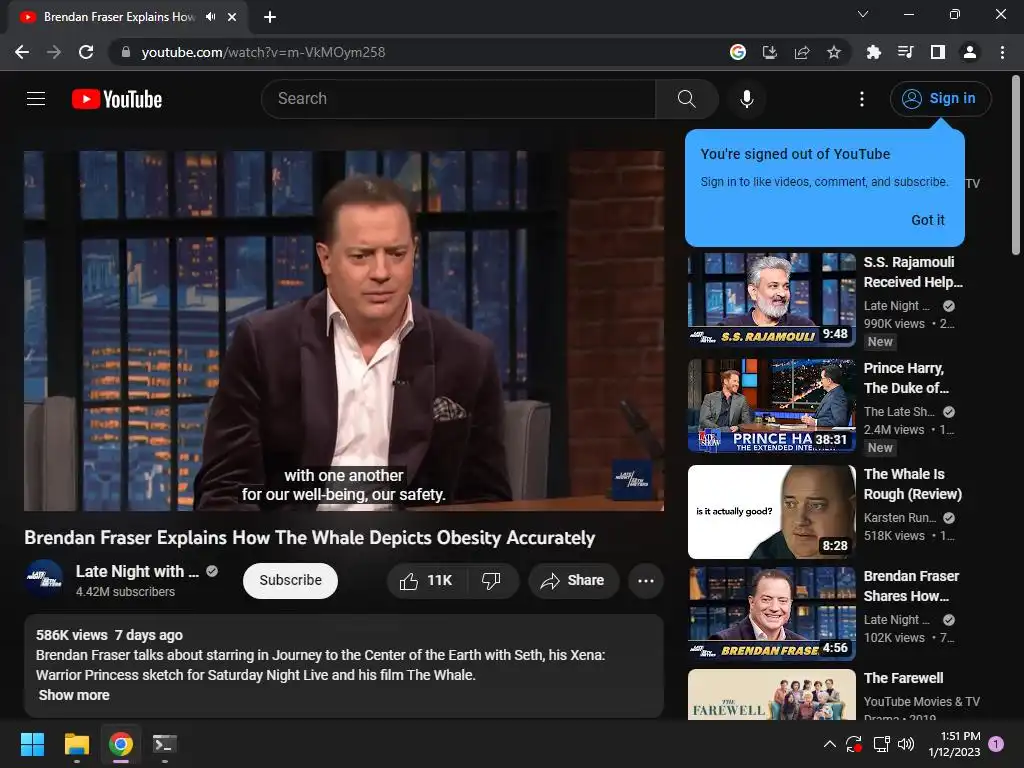Click 'S.S. Rajamouli Received Help' title
Image resolution: width=1024 pixels, height=768 pixels.
coord(913,272)
